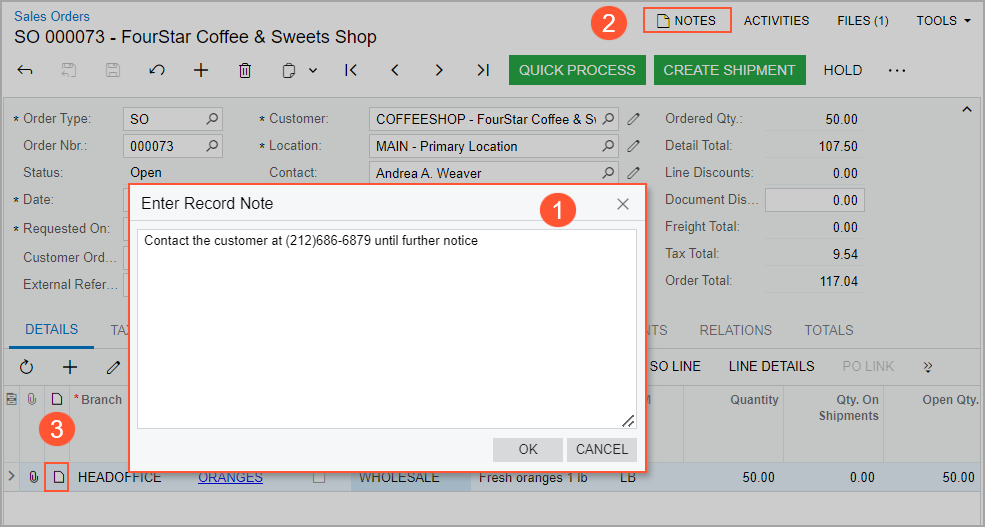The height and width of the screenshot is (527, 985).
Task: Click the back arrow toolbar icon
Action: click(x=26, y=70)
